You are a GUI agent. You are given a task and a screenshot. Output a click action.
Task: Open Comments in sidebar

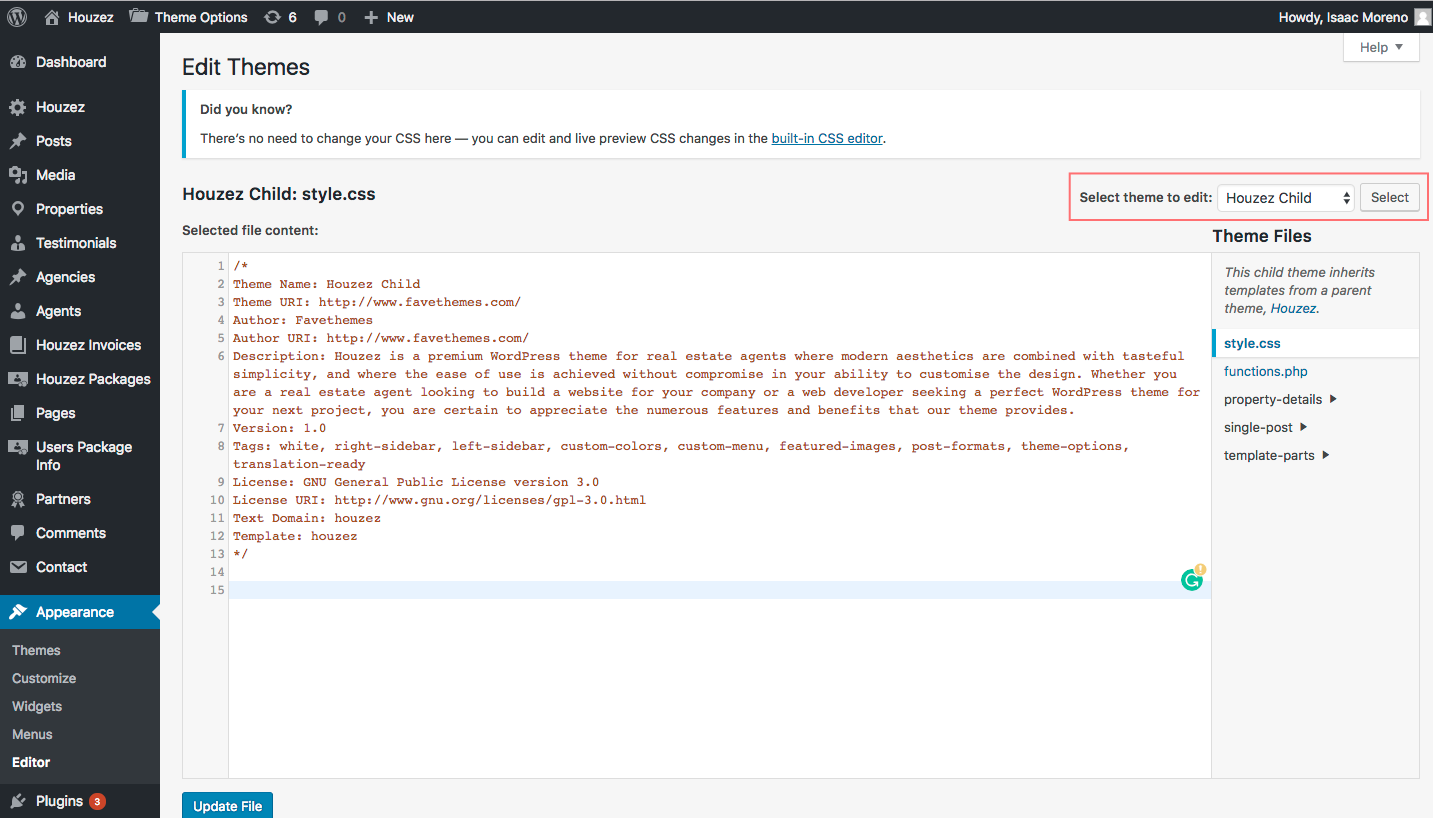[80, 533]
